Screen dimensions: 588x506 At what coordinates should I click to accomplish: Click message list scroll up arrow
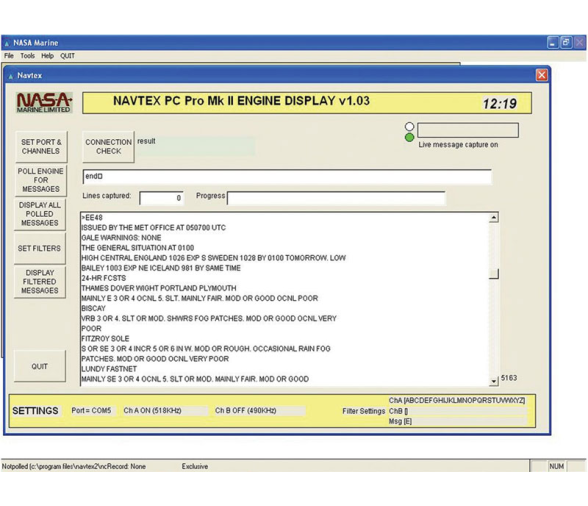[494, 218]
